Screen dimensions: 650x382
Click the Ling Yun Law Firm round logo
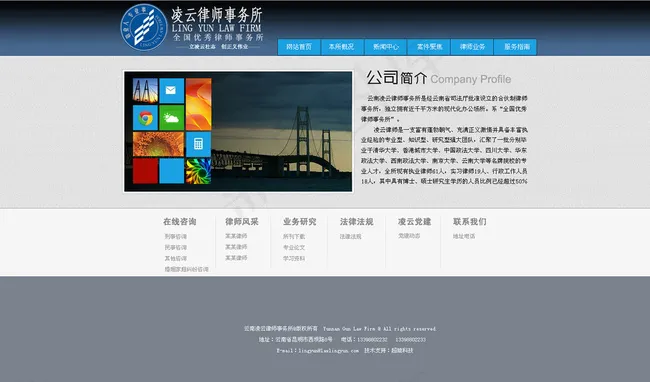[143, 27]
